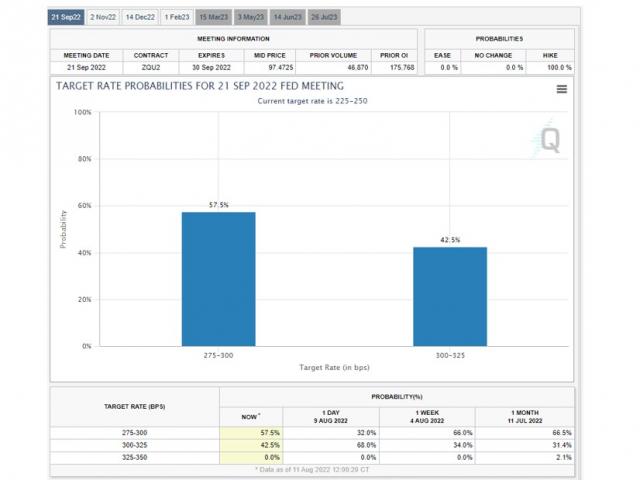Click the 42.5% NOW cell in table
This screenshot has width=640, height=480.
tap(251, 445)
